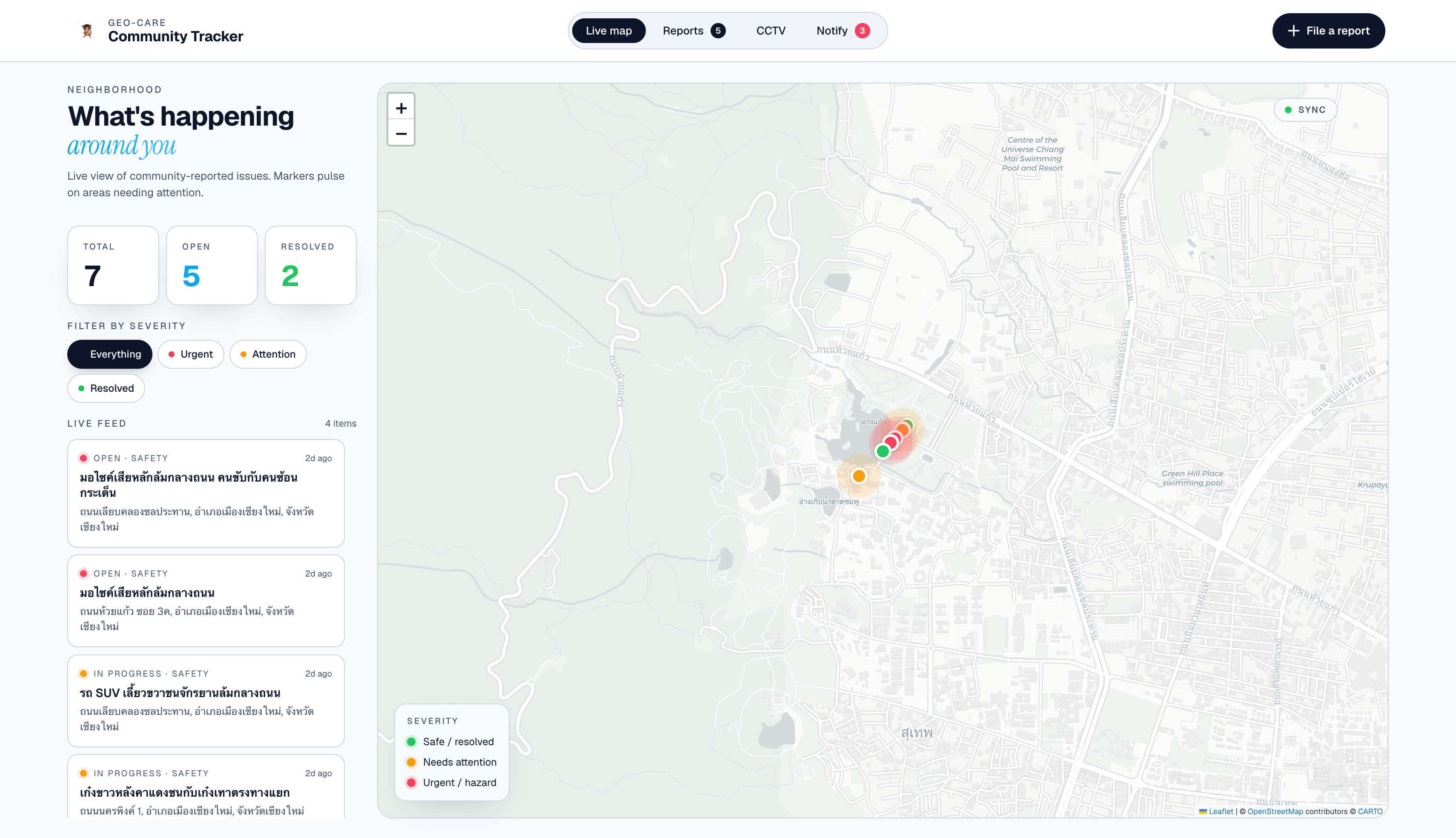Click the 'FILTER BY SEVERITY' label
The image size is (1456, 838).
[x=126, y=326]
